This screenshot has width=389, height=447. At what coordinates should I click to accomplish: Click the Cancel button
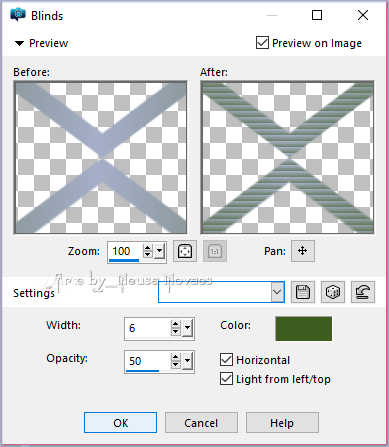(x=201, y=423)
